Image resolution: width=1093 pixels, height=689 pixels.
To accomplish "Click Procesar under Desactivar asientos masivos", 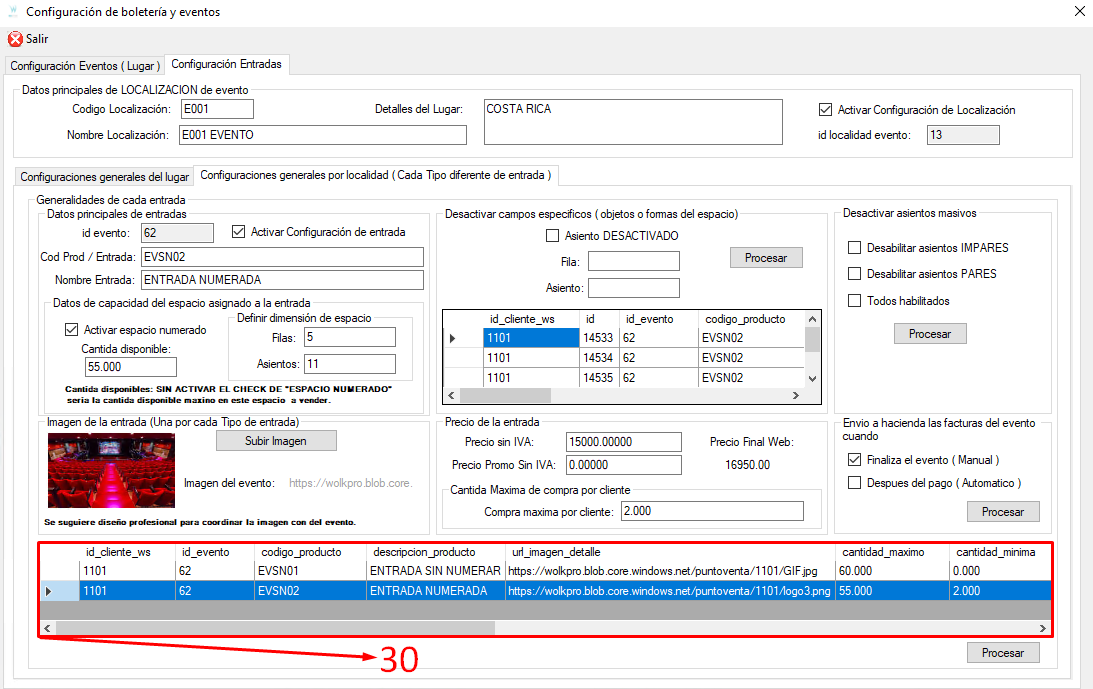I will (930, 334).
